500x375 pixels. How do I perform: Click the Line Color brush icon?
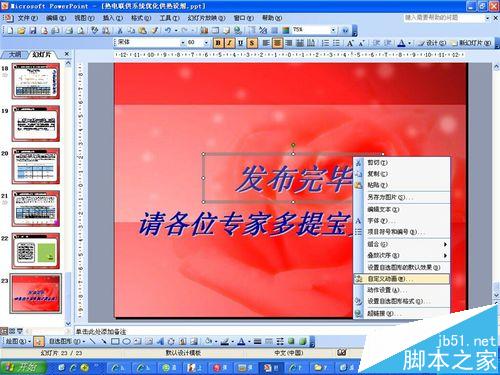(225, 341)
